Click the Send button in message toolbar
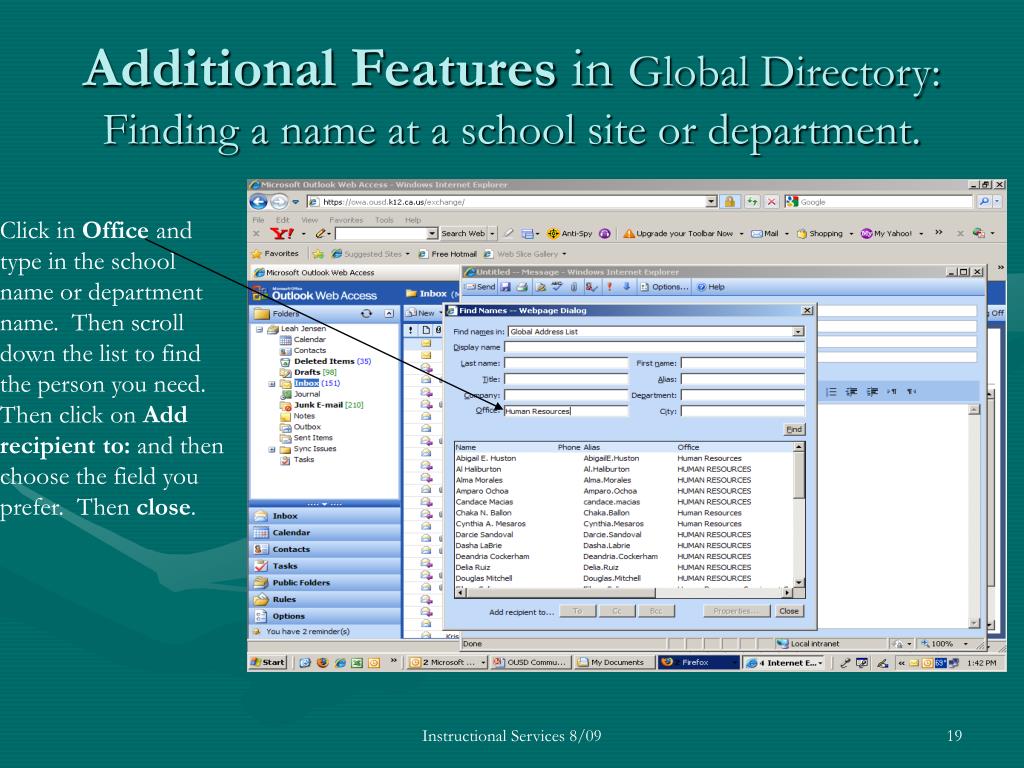 click(483, 288)
